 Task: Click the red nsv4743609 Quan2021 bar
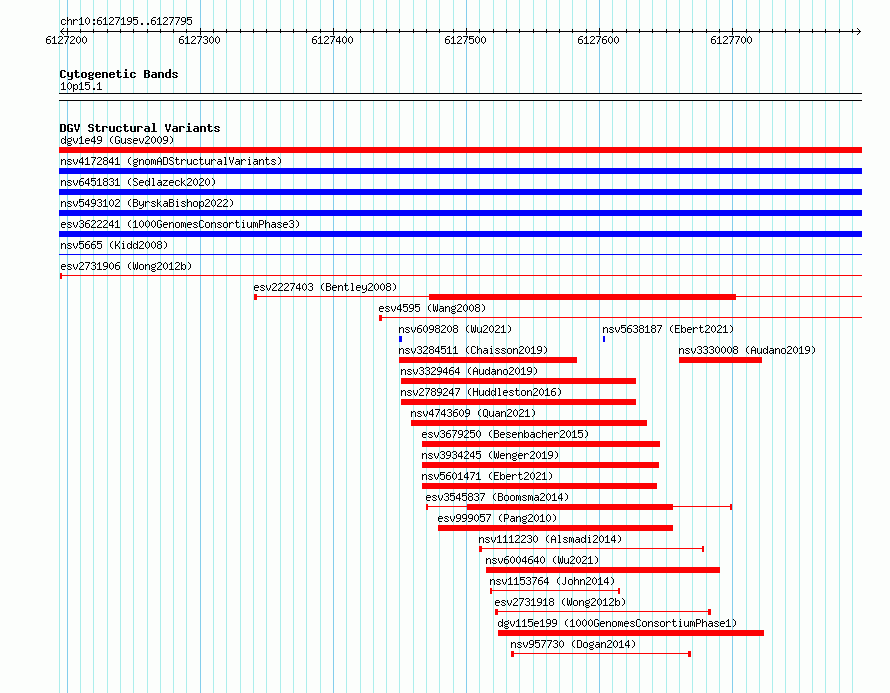point(528,423)
